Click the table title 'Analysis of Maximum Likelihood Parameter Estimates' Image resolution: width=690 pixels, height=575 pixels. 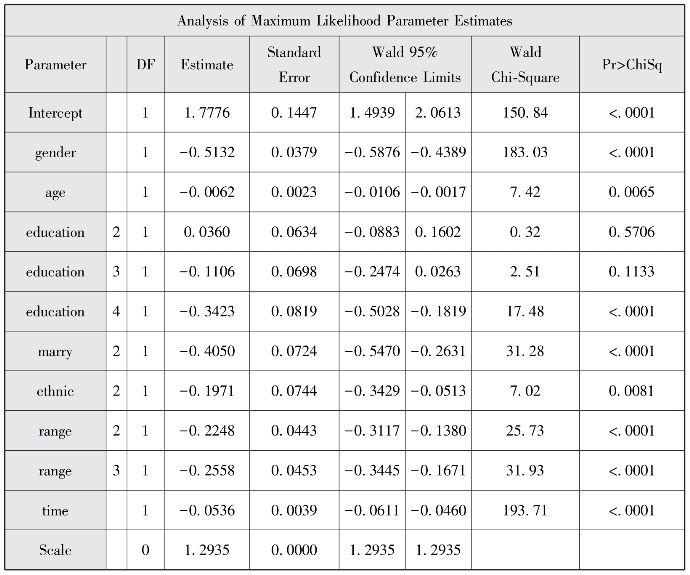345,20
